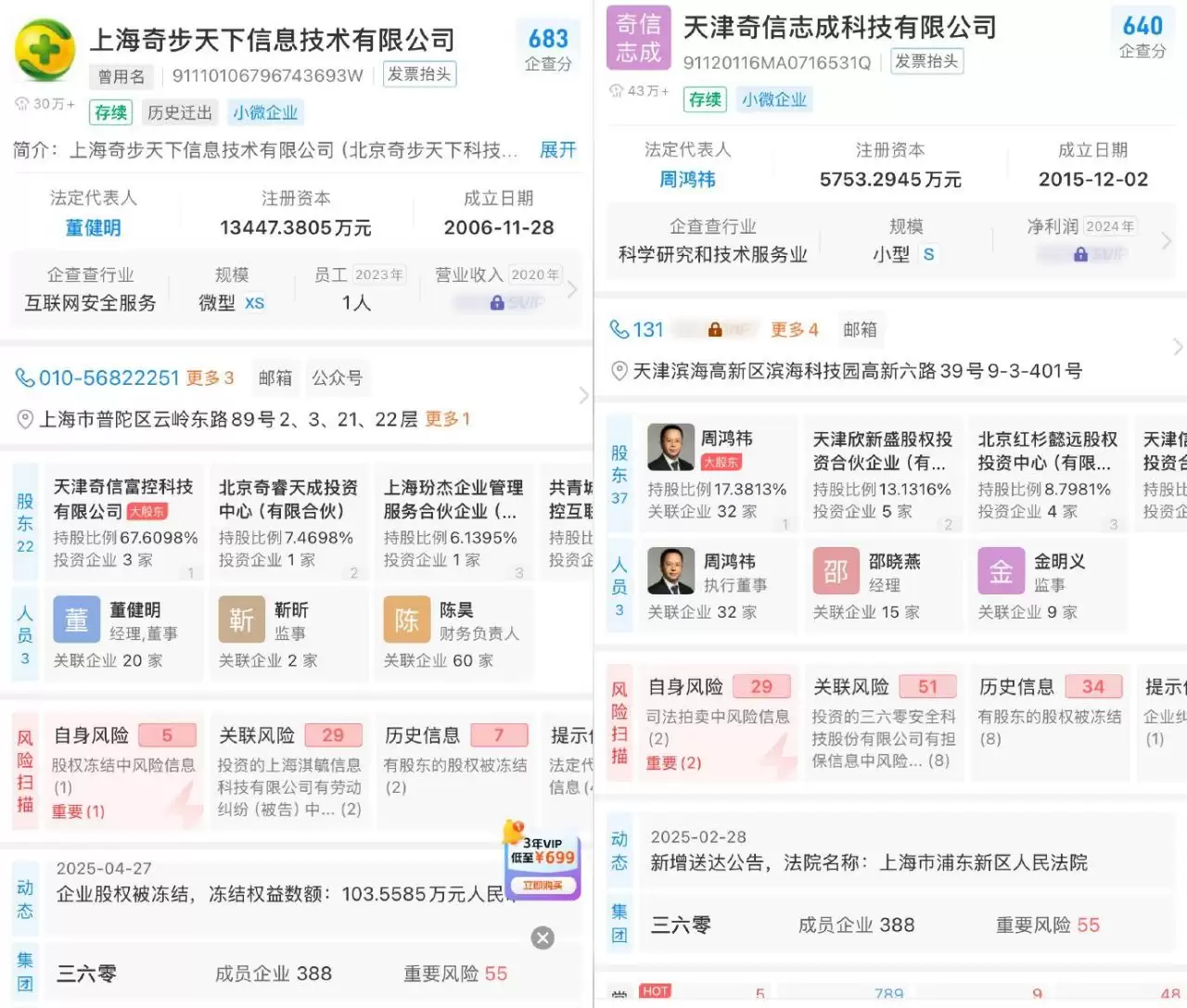Expand left company stats row arrow
This screenshot has width=1187, height=1008.
tap(572, 289)
